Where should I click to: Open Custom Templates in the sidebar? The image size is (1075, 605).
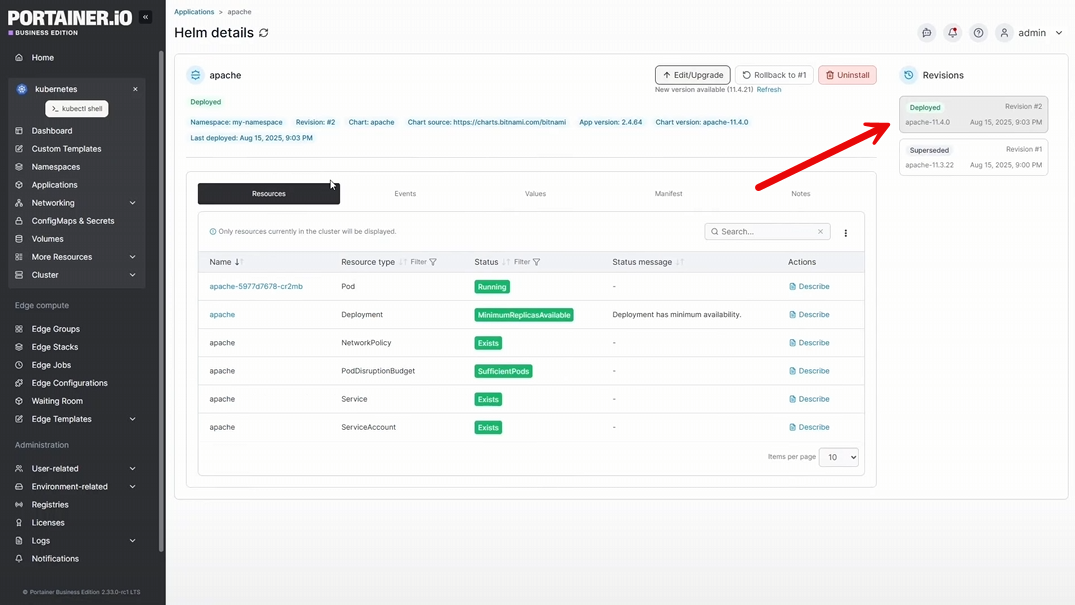tap(66, 149)
